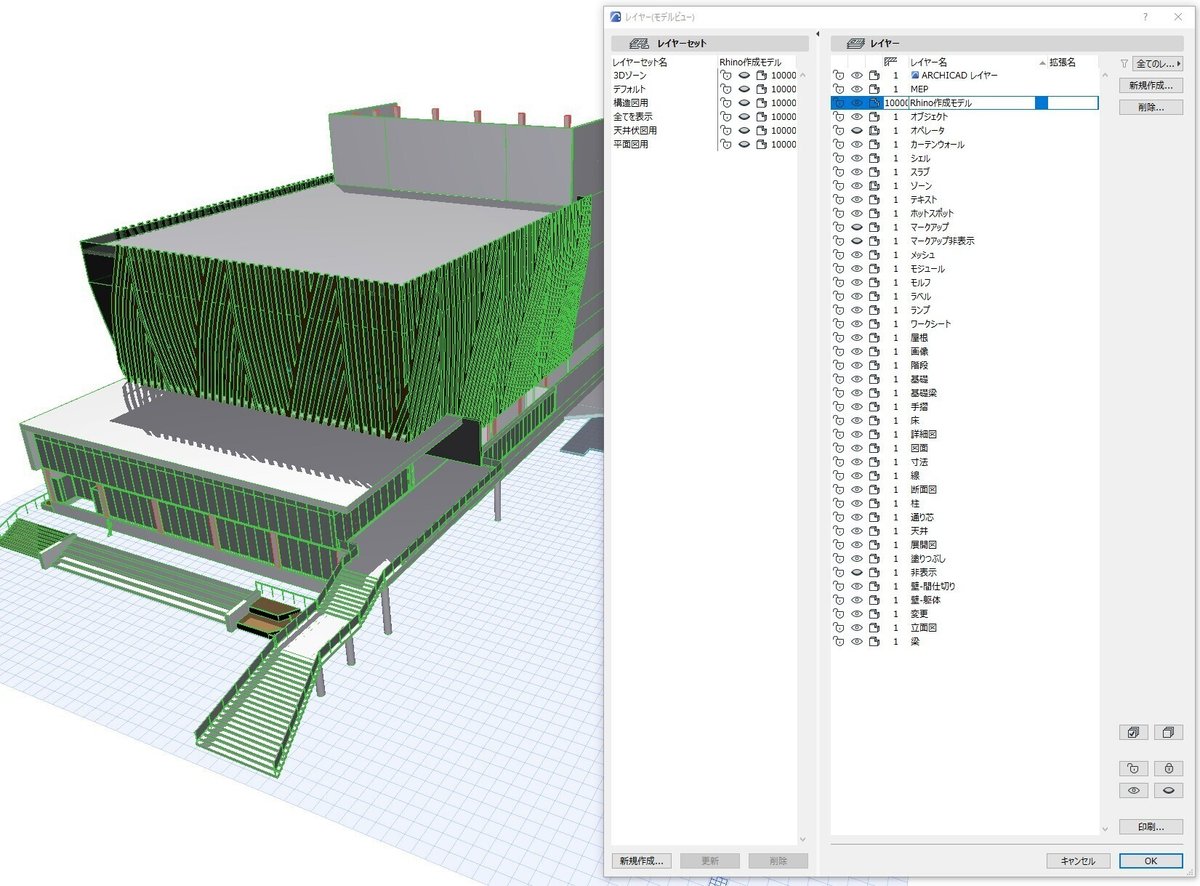Hide the 階段 layer

(x=857, y=365)
